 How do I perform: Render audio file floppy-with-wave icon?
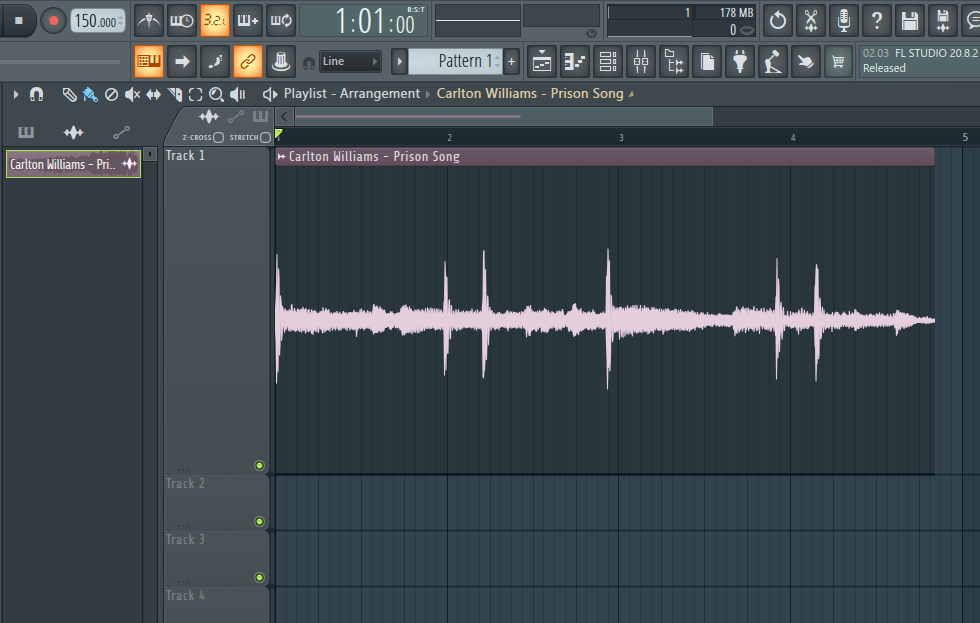pos(943,21)
